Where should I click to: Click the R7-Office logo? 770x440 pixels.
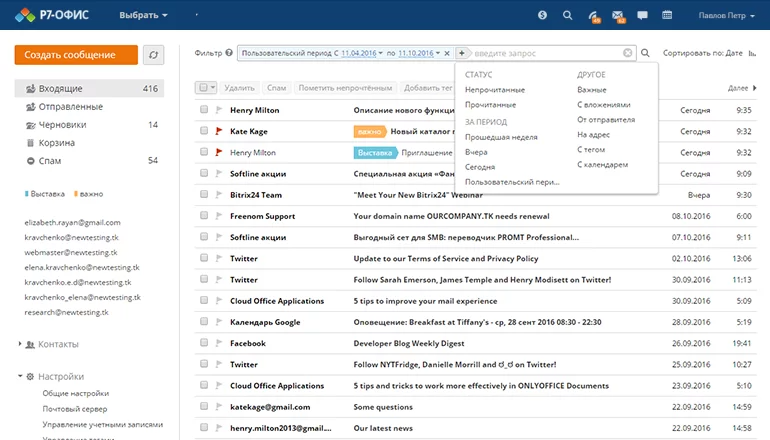pos(52,15)
